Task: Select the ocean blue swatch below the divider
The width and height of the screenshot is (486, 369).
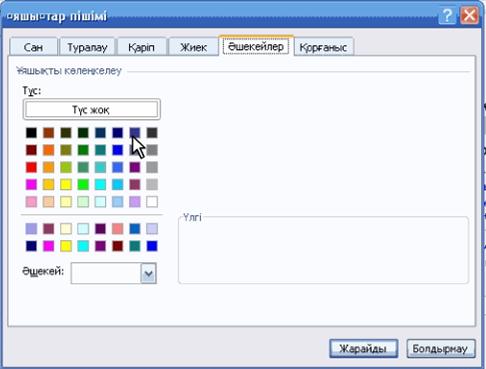Action: [x=135, y=229]
